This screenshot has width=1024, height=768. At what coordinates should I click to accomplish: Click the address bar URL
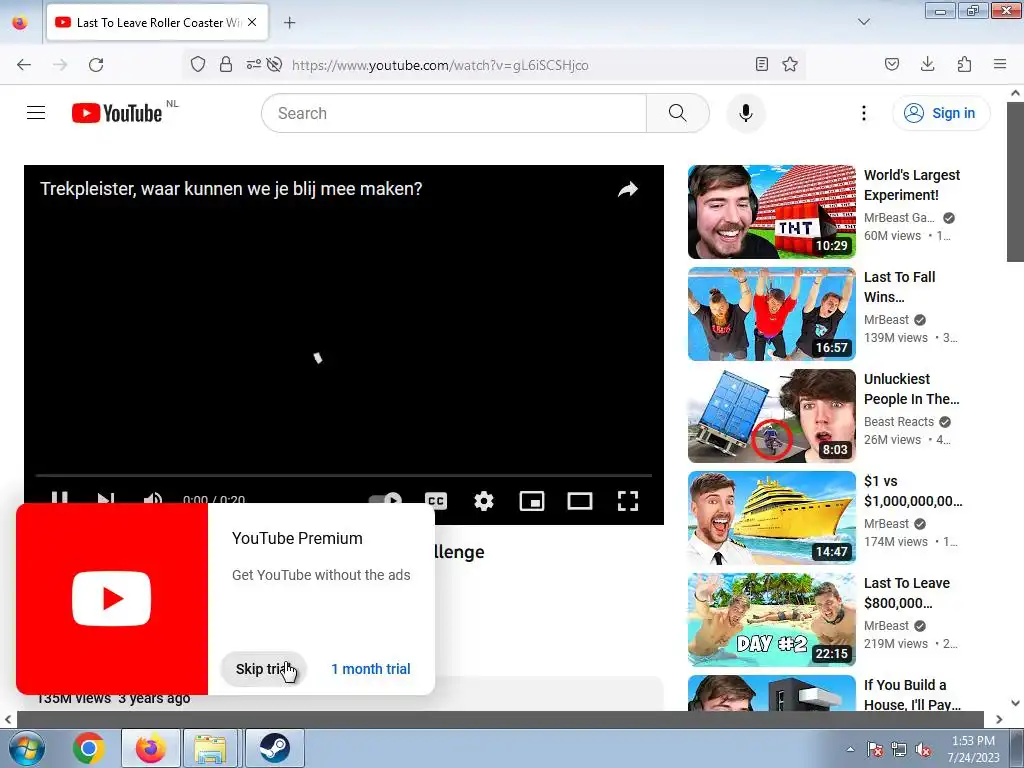coord(440,65)
